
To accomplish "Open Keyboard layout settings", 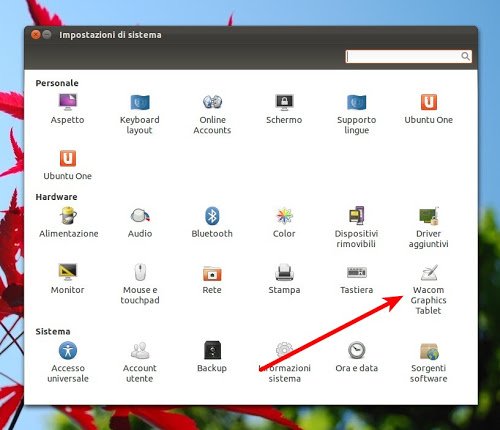I will 140,114.
